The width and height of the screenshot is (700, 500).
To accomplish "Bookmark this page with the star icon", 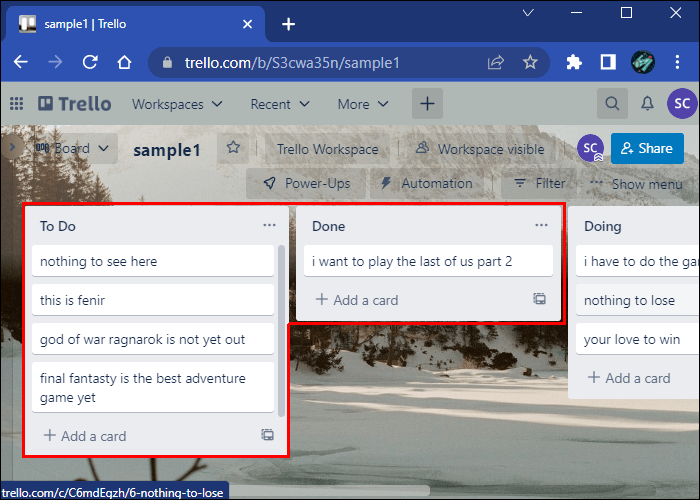I will [530, 62].
